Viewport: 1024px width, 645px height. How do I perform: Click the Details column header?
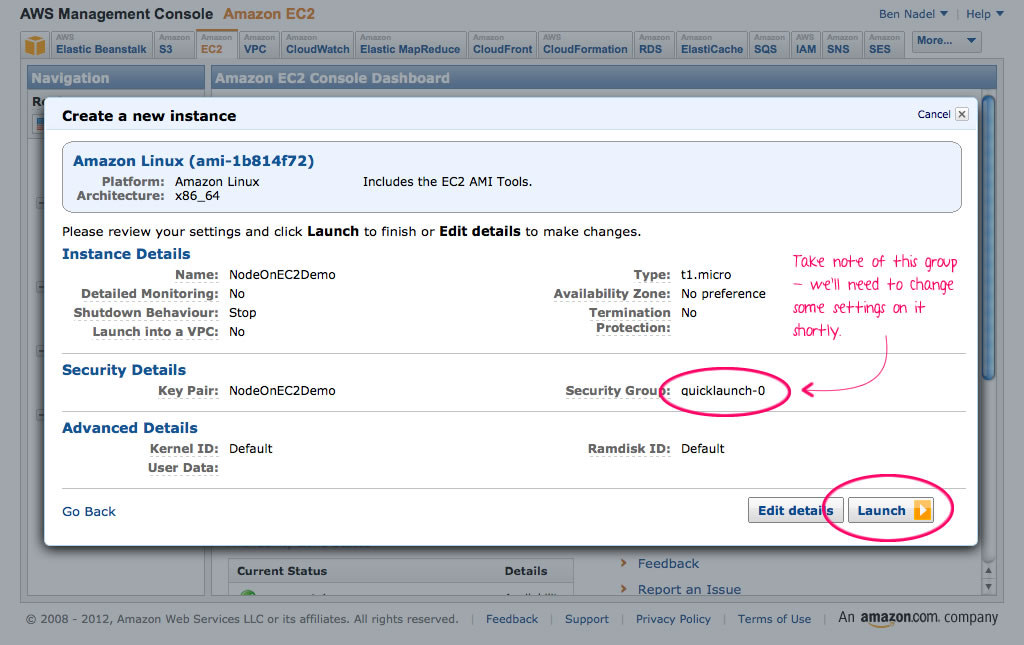(526, 571)
